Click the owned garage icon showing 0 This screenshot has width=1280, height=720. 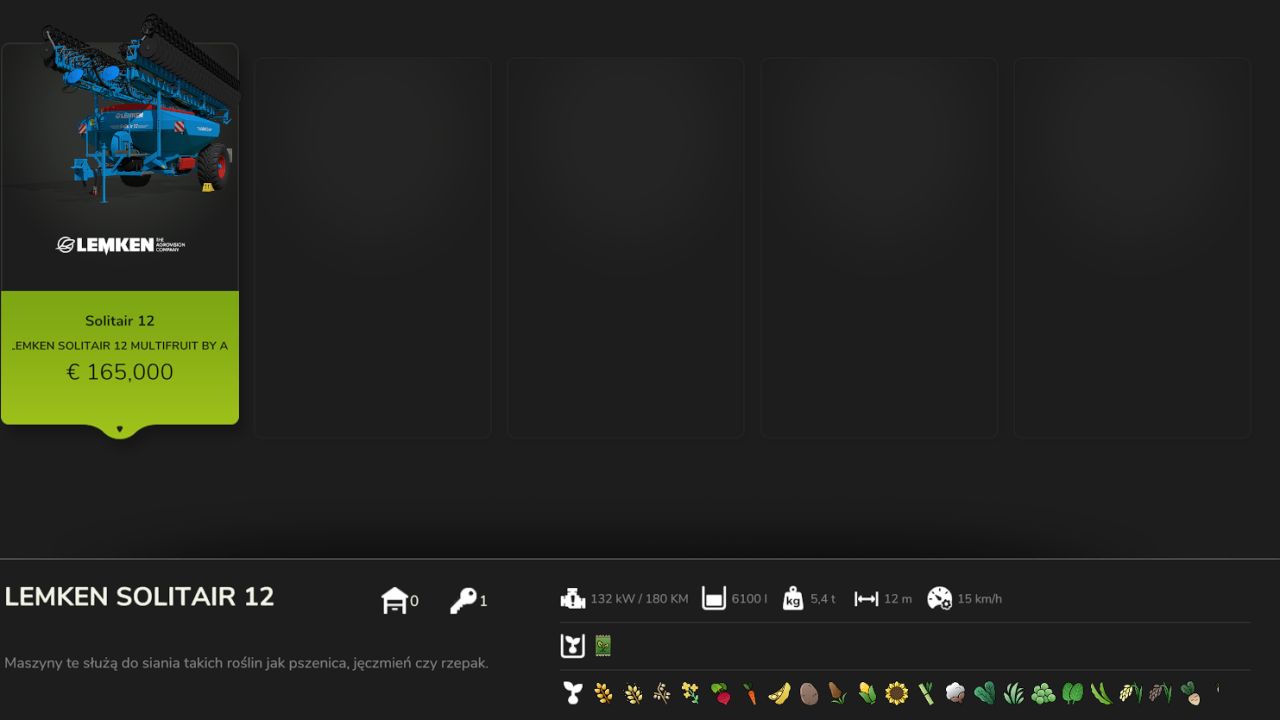[x=395, y=600]
